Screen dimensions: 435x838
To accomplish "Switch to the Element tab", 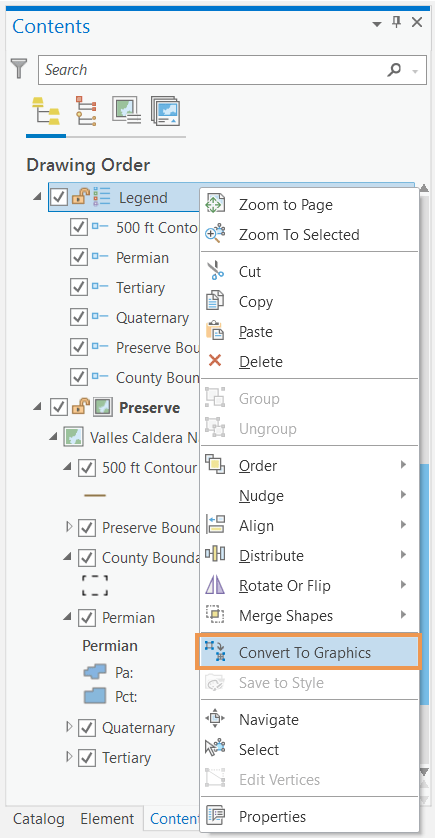I will pos(107,819).
